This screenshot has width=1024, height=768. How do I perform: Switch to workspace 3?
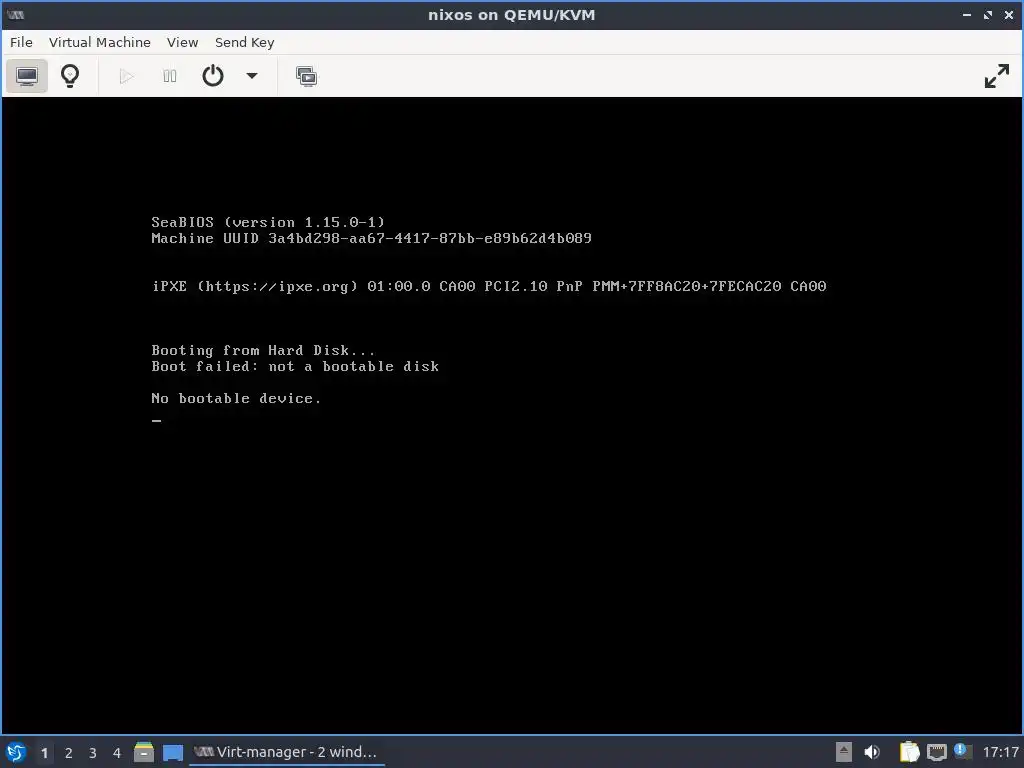(93, 753)
